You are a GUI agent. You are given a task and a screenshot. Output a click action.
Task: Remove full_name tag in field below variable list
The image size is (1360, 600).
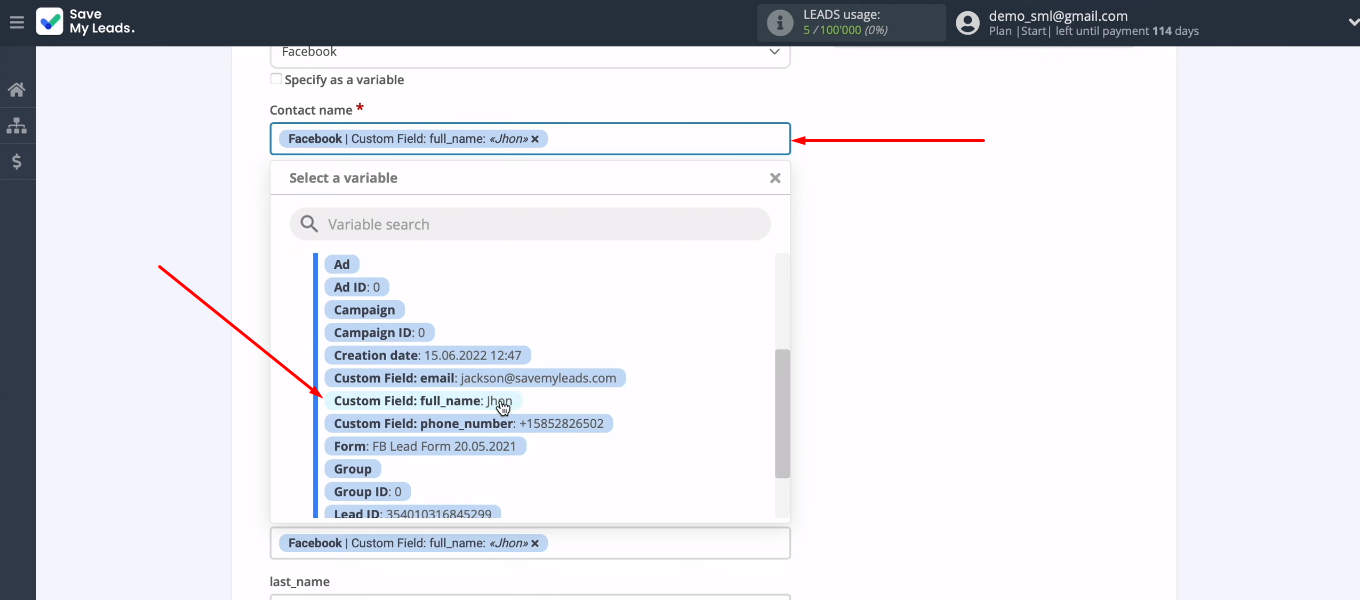[x=535, y=543]
